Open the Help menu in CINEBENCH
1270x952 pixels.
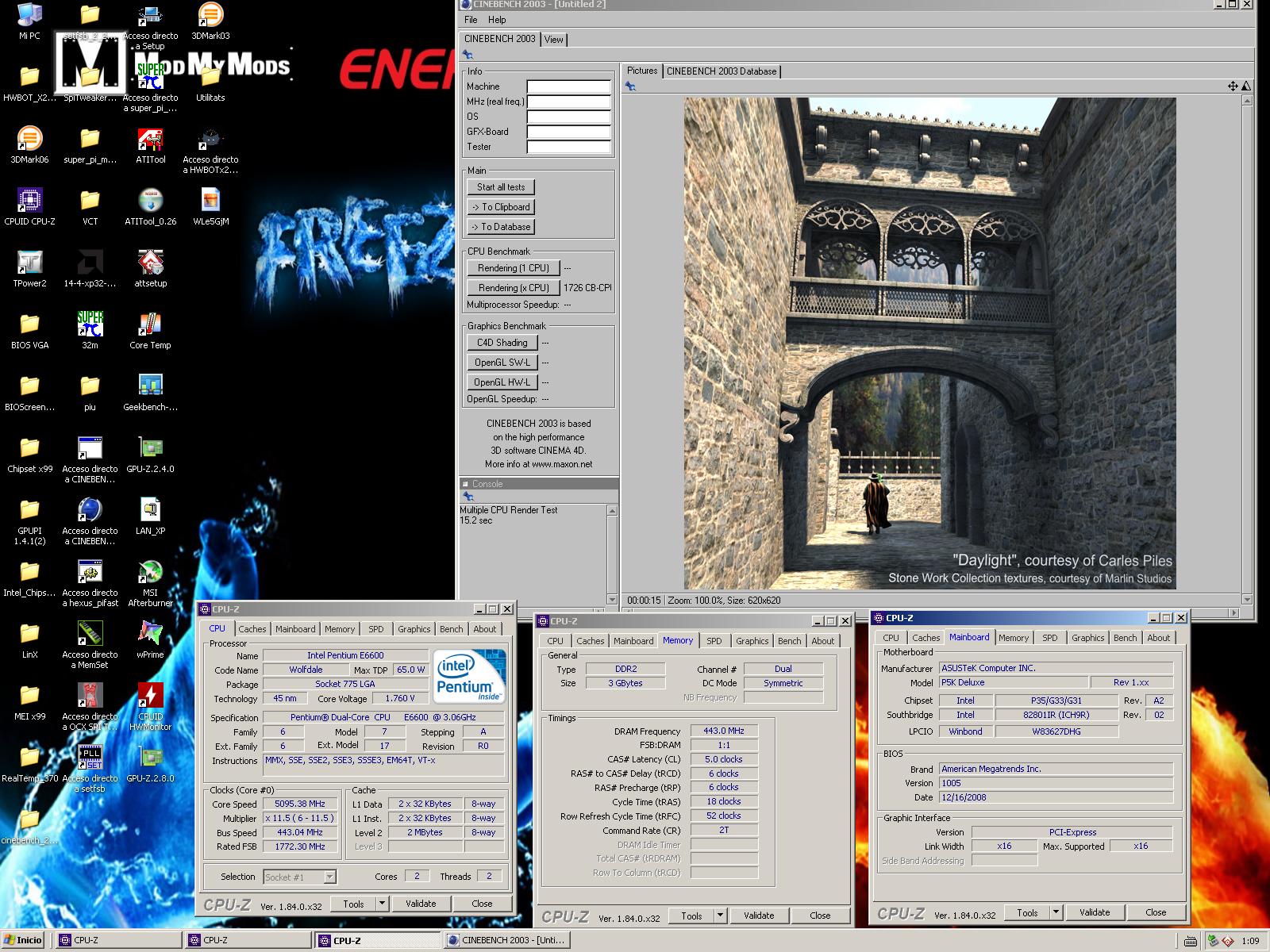497,20
